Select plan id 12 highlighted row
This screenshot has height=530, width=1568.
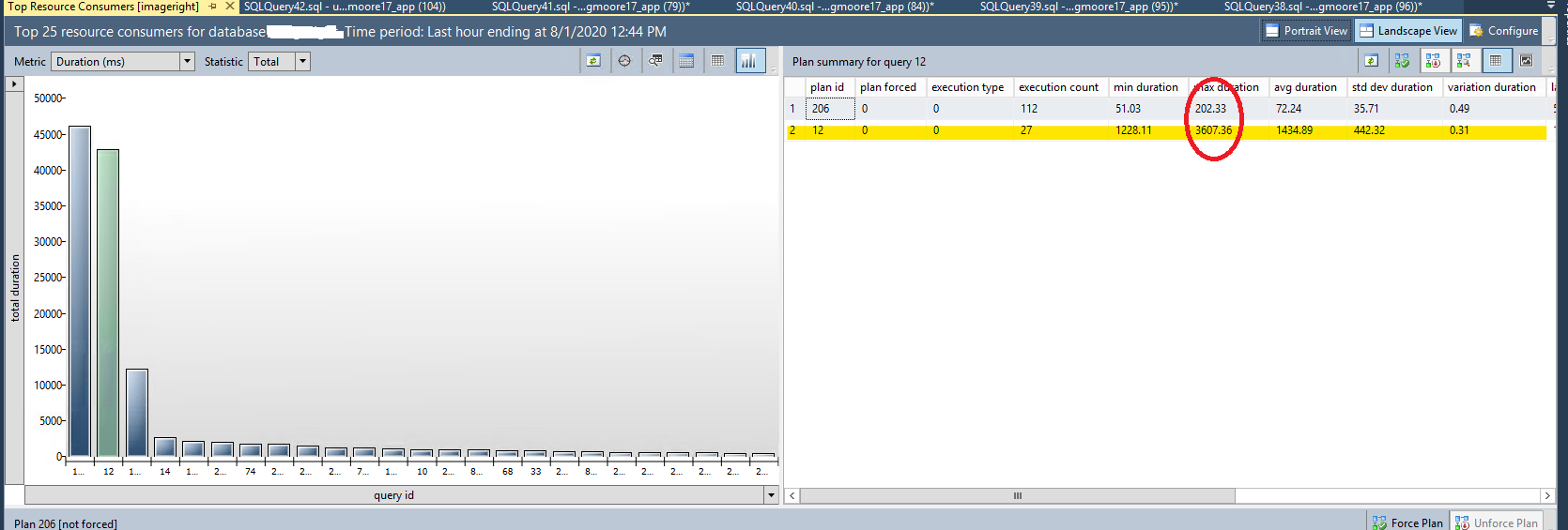point(1166,130)
